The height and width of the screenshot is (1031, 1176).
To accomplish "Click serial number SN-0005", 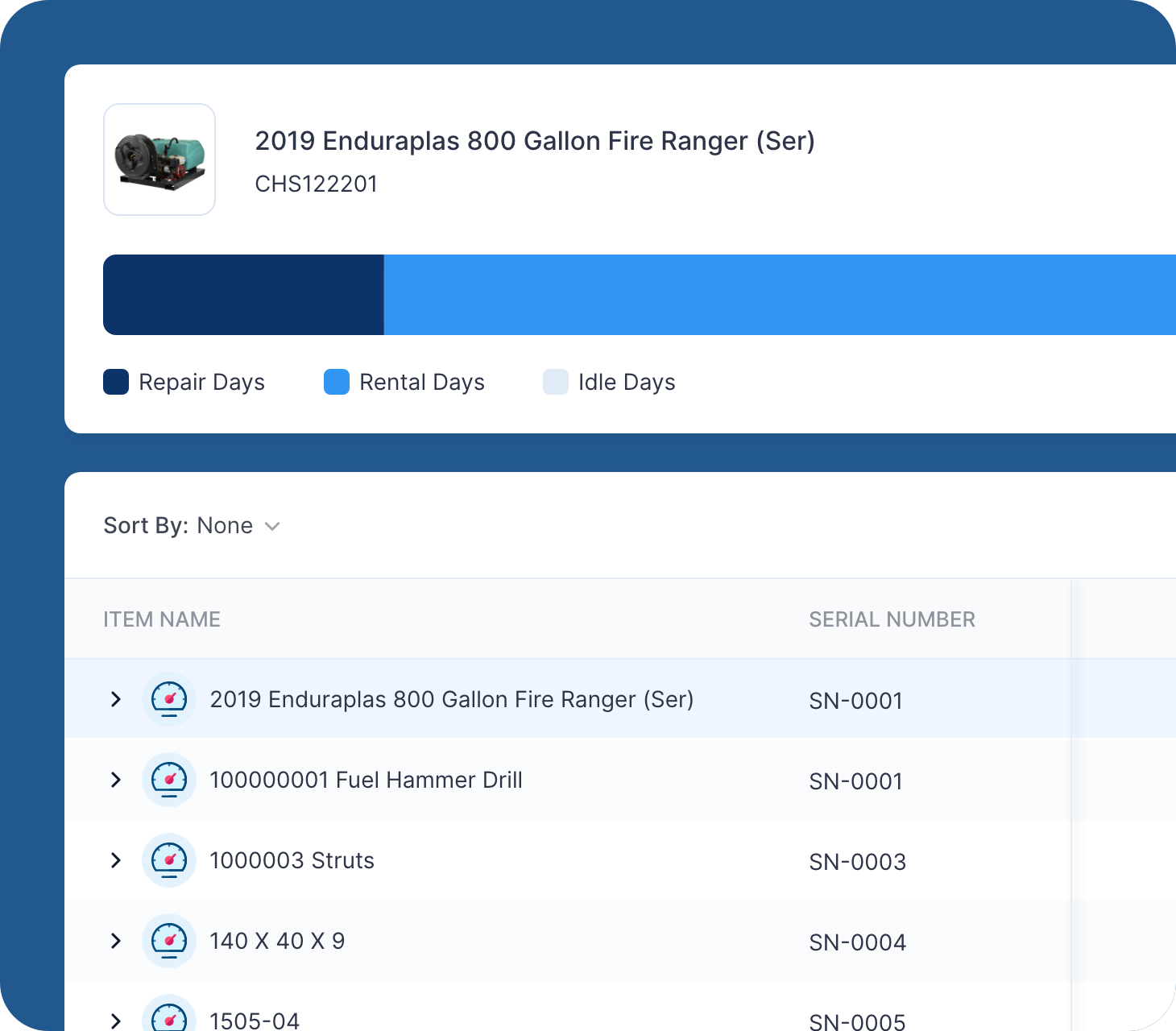I will click(857, 1021).
